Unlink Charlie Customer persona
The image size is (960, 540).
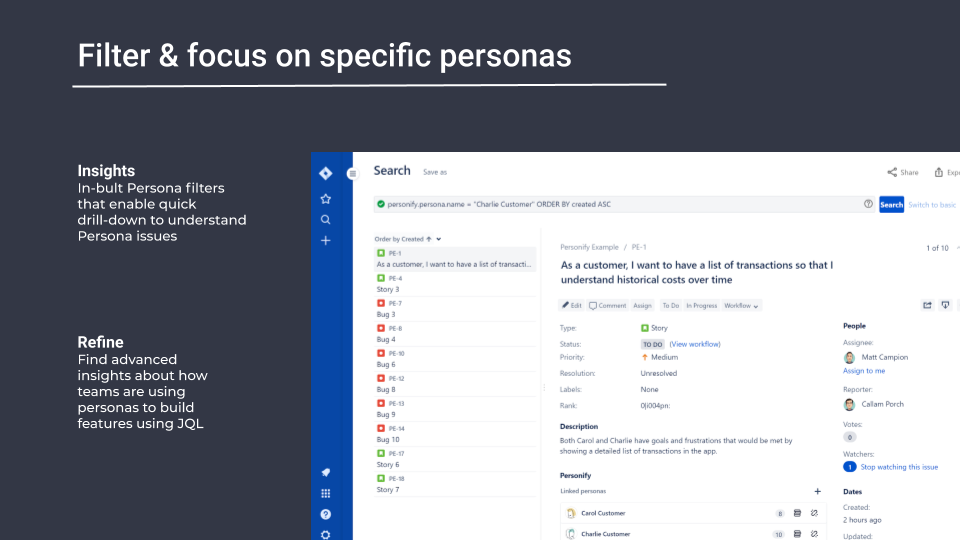(x=814, y=534)
